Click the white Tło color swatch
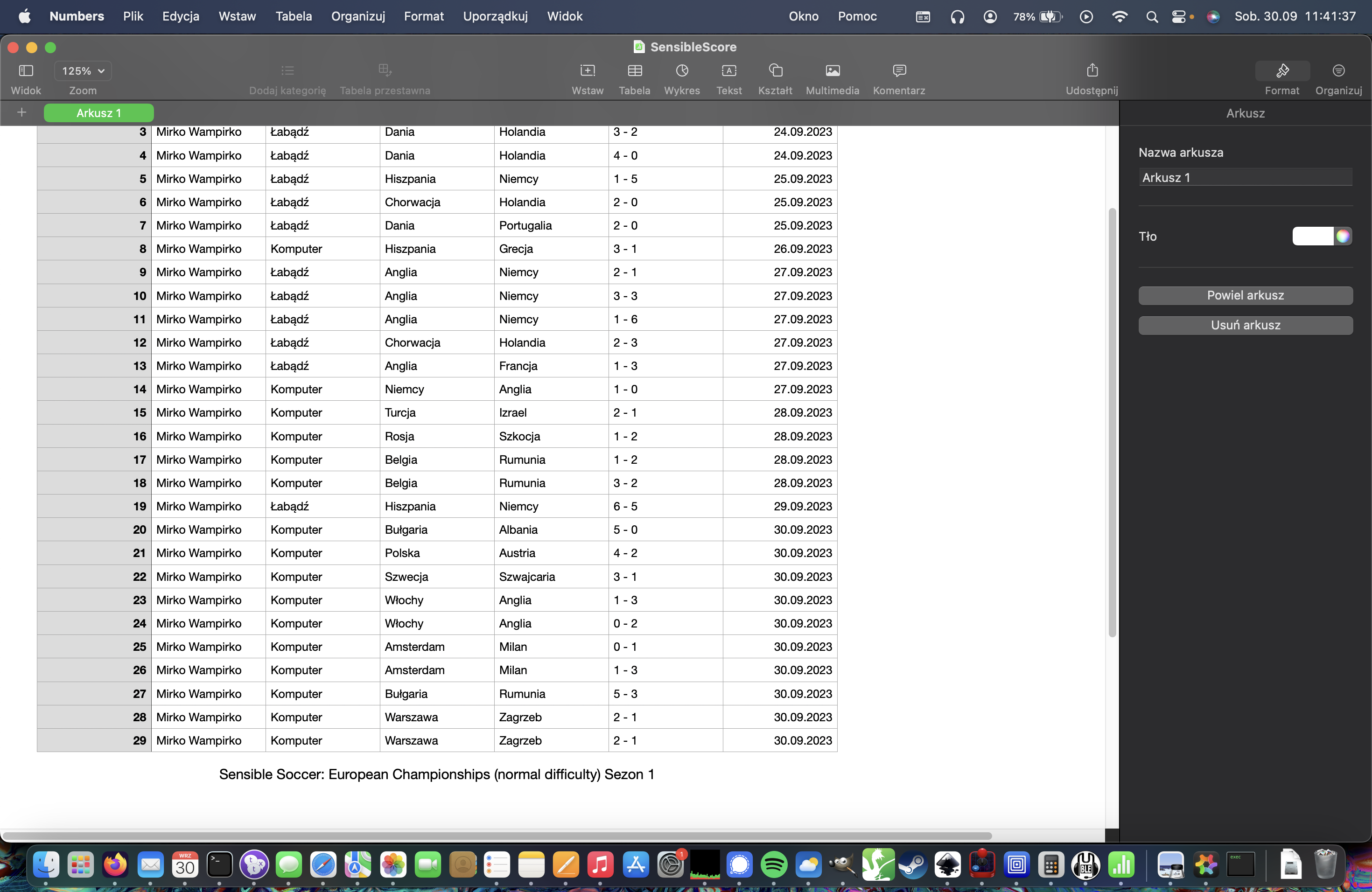Image resolution: width=1372 pixels, height=892 pixels. click(x=1312, y=236)
